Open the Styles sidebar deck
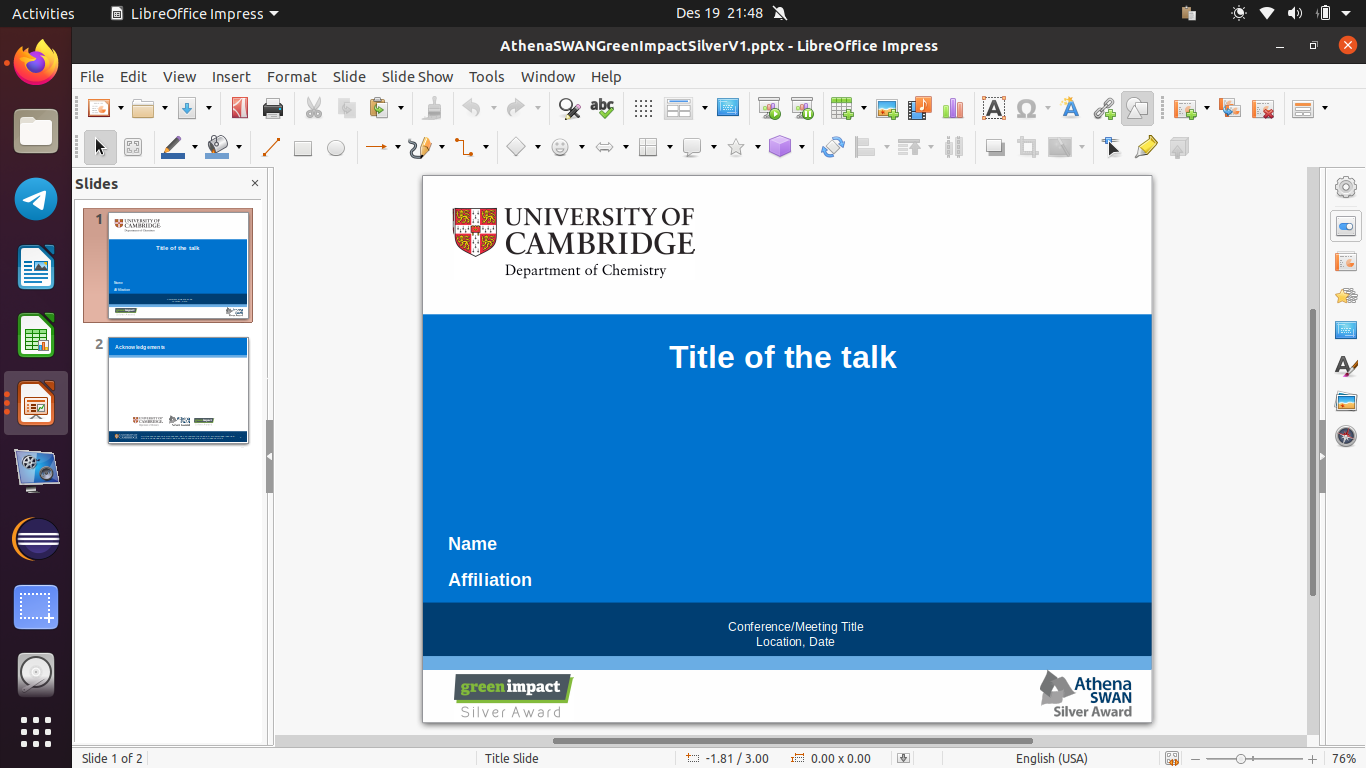This screenshot has height=768, width=1366. click(x=1346, y=366)
